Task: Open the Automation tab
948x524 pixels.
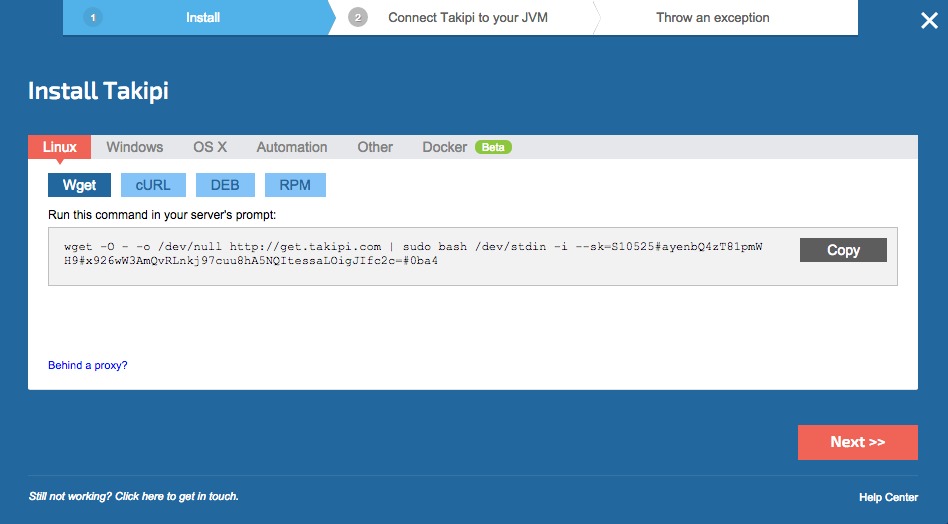Action: pos(292,147)
